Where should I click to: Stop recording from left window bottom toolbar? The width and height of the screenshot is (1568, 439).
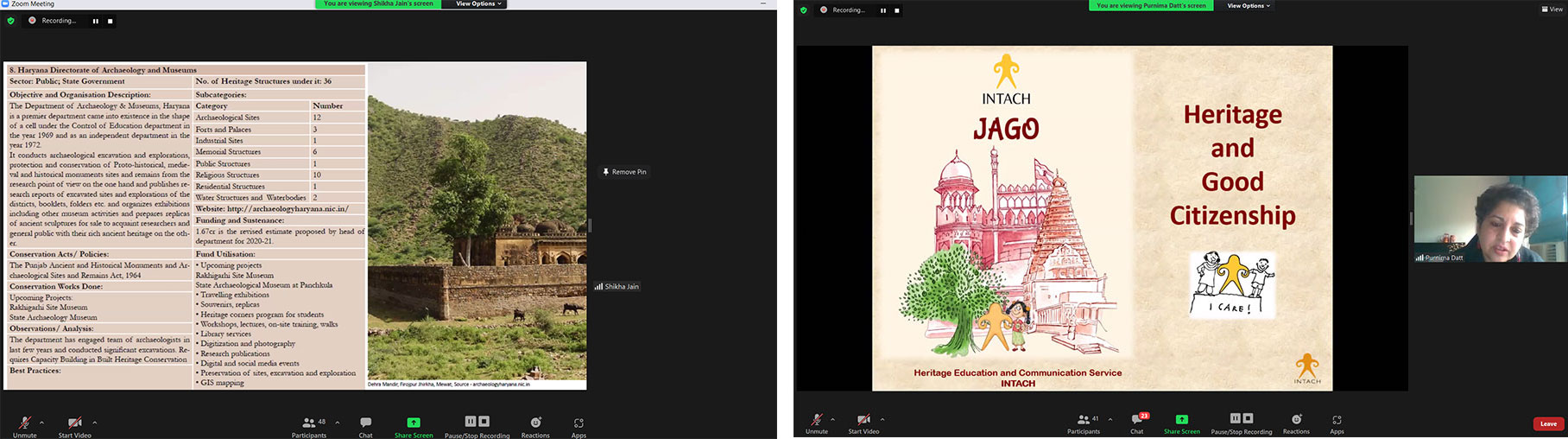tap(484, 421)
